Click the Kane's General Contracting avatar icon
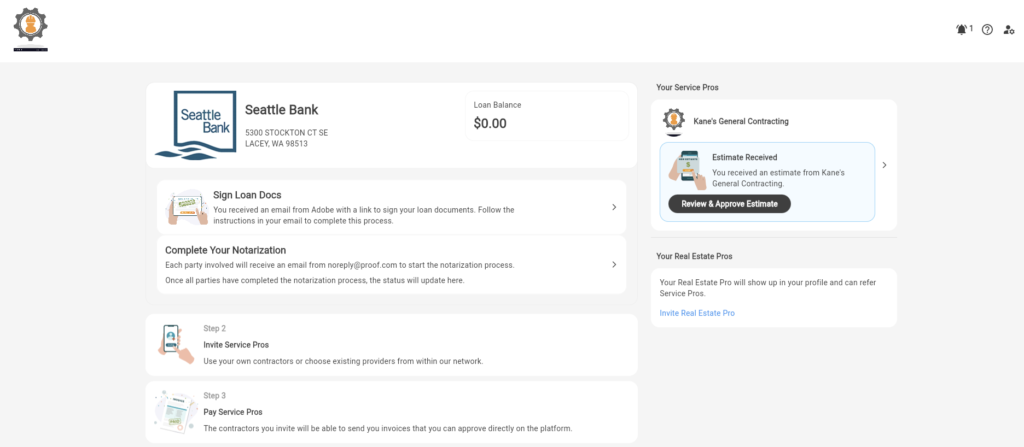The height and width of the screenshot is (447, 1024). coord(674,121)
